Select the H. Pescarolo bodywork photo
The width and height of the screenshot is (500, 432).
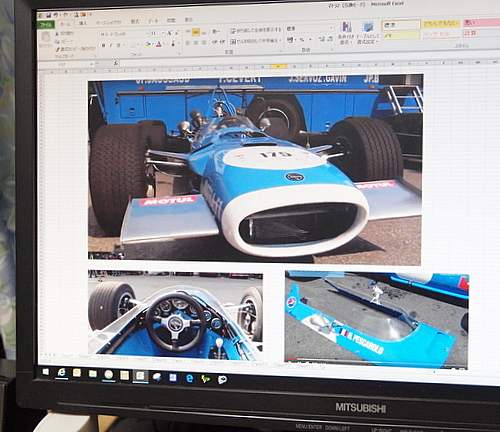coord(377,321)
